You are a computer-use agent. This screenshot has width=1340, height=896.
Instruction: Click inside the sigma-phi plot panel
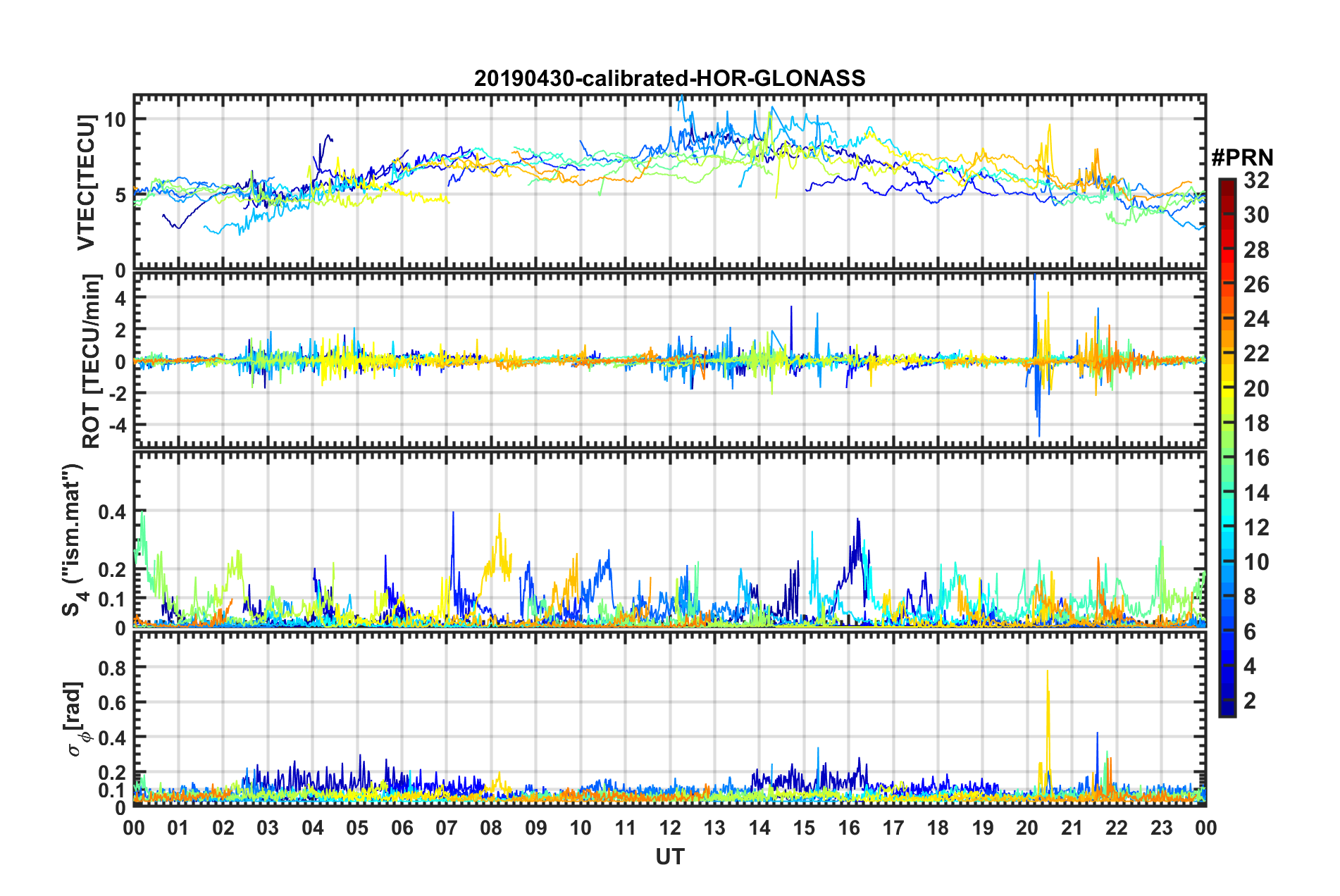pyautogui.click(x=669, y=719)
